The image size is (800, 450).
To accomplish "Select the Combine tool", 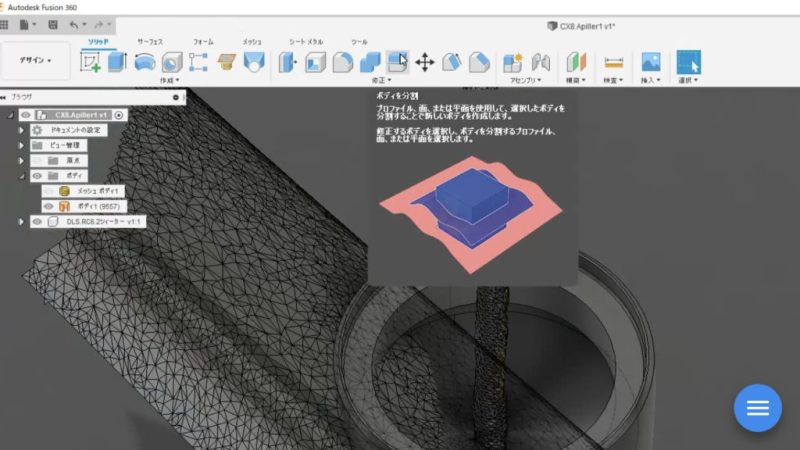I will point(370,62).
